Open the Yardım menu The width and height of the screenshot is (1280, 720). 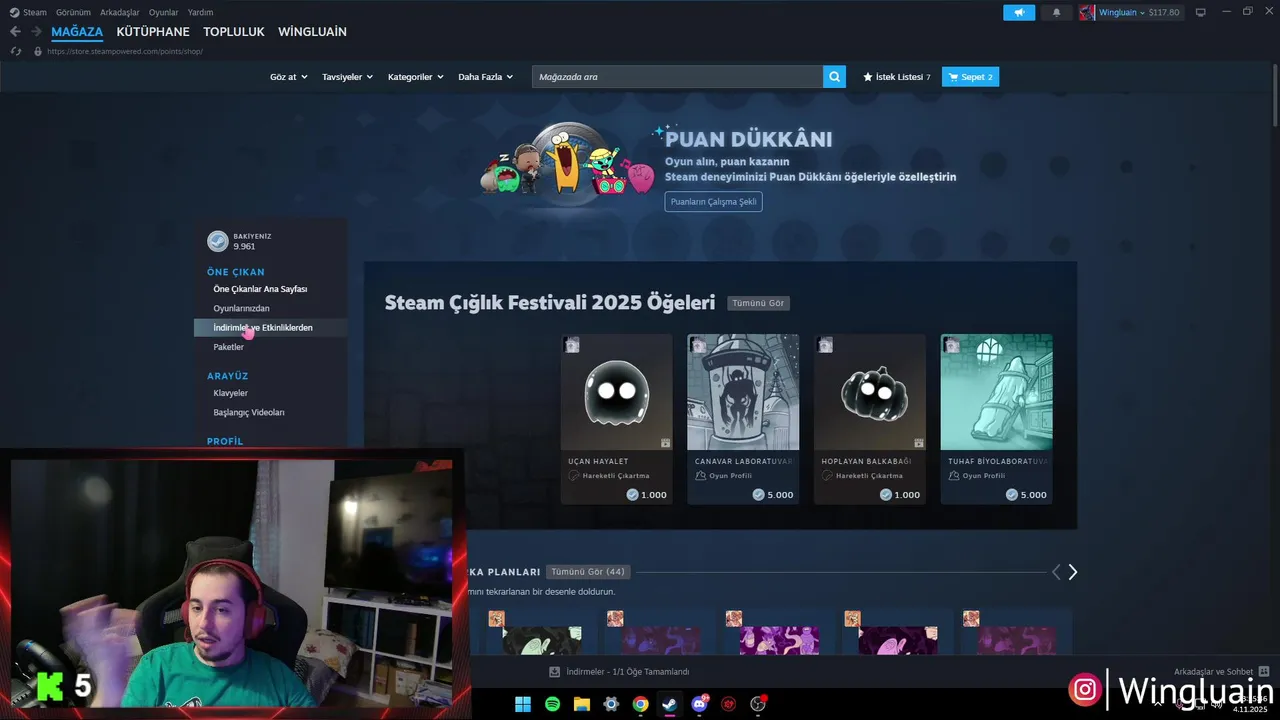(200, 12)
